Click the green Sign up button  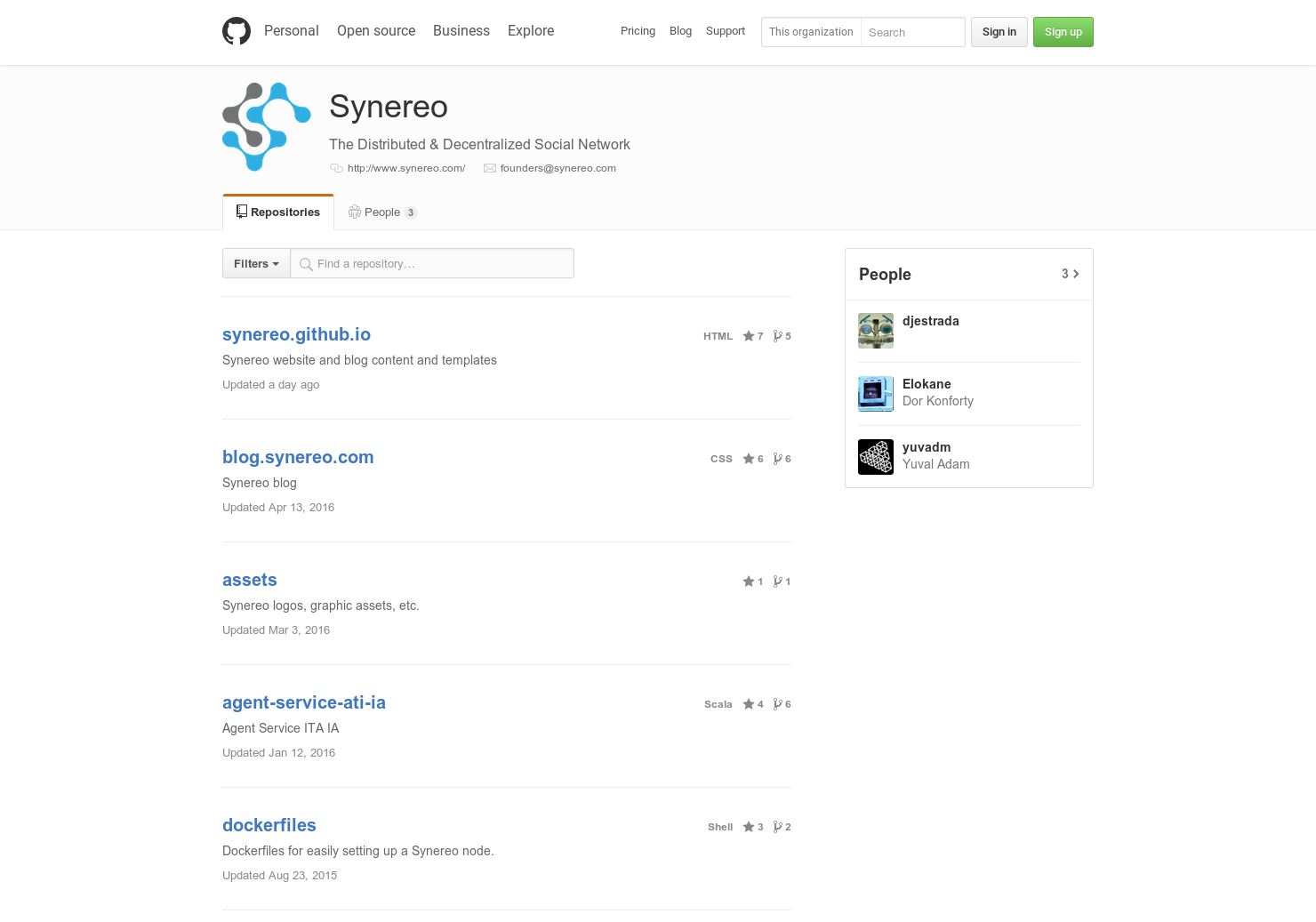tap(1063, 32)
